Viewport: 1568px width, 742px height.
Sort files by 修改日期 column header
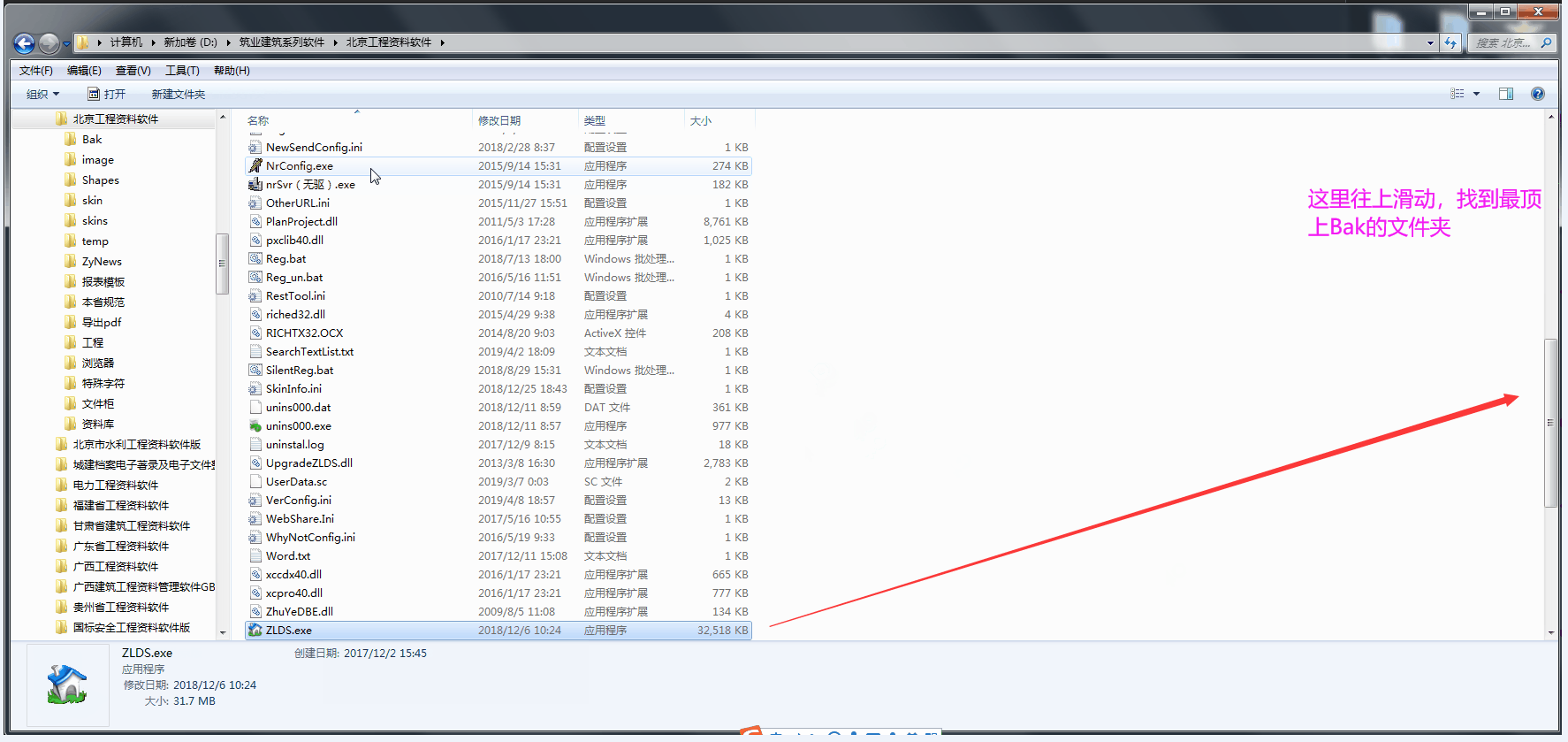(526, 121)
